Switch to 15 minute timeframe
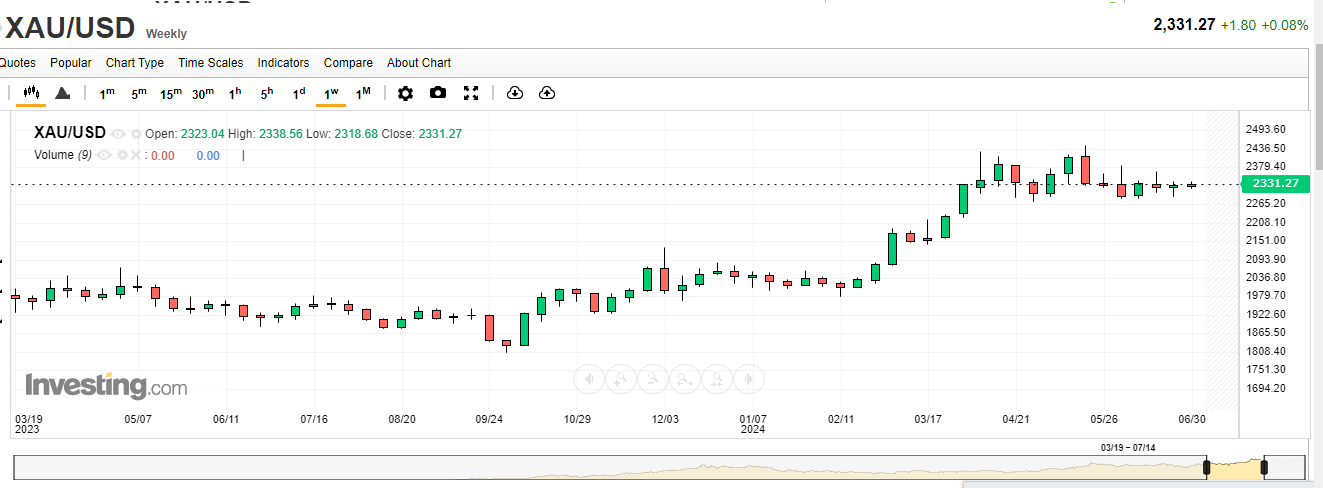Screen dimensions: 1323x488 (x=171, y=93)
